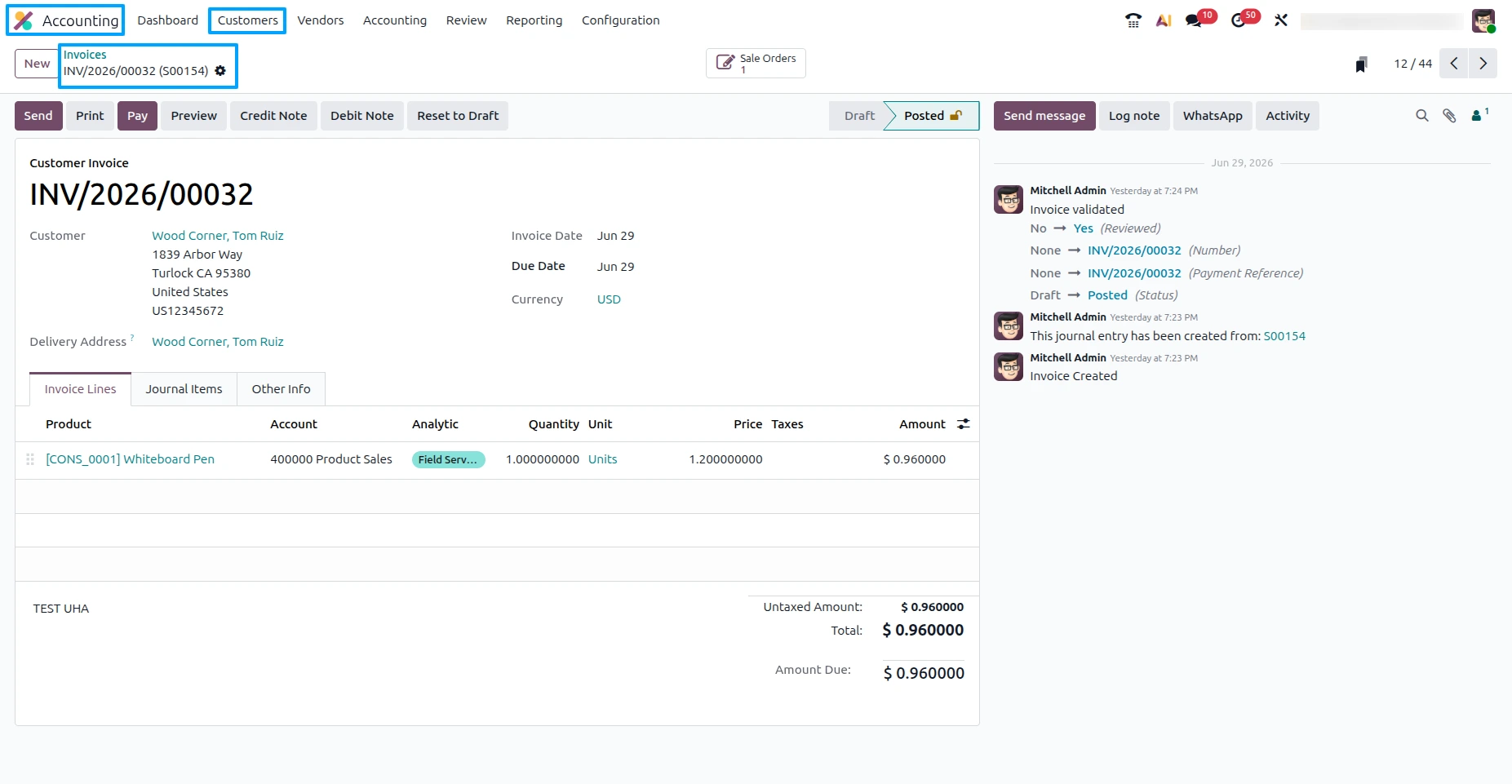Open the Accounting top menu item
Screen dimensions: 1512x784
395,20
